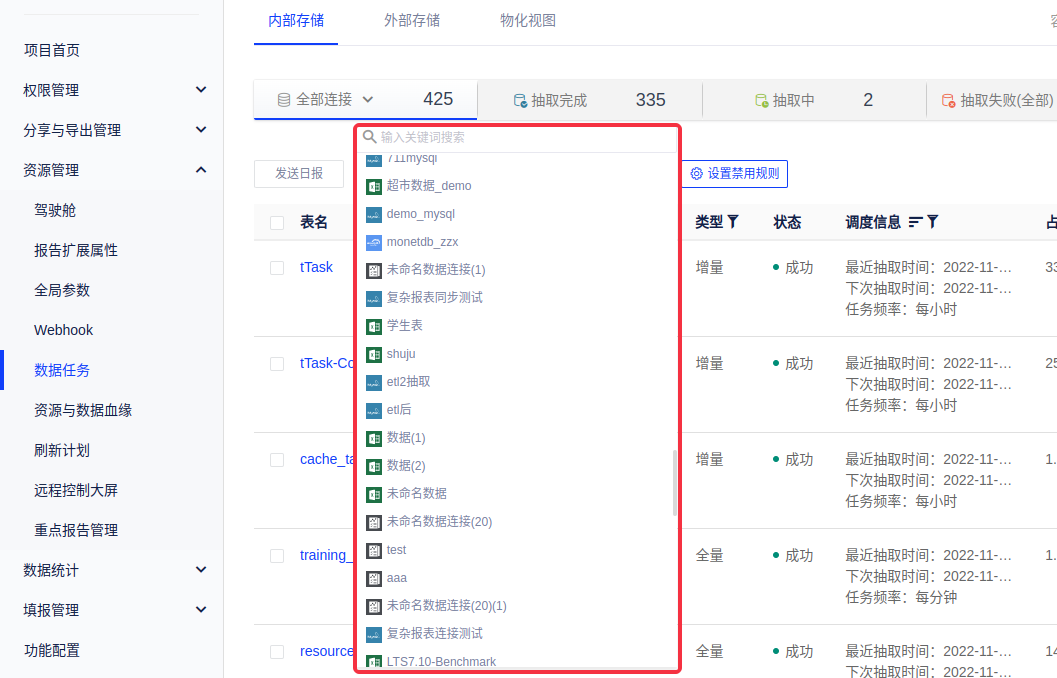The height and width of the screenshot is (678, 1057).
Task: Collapse the 资源管理 sidebar section
Action: (x=201, y=170)
